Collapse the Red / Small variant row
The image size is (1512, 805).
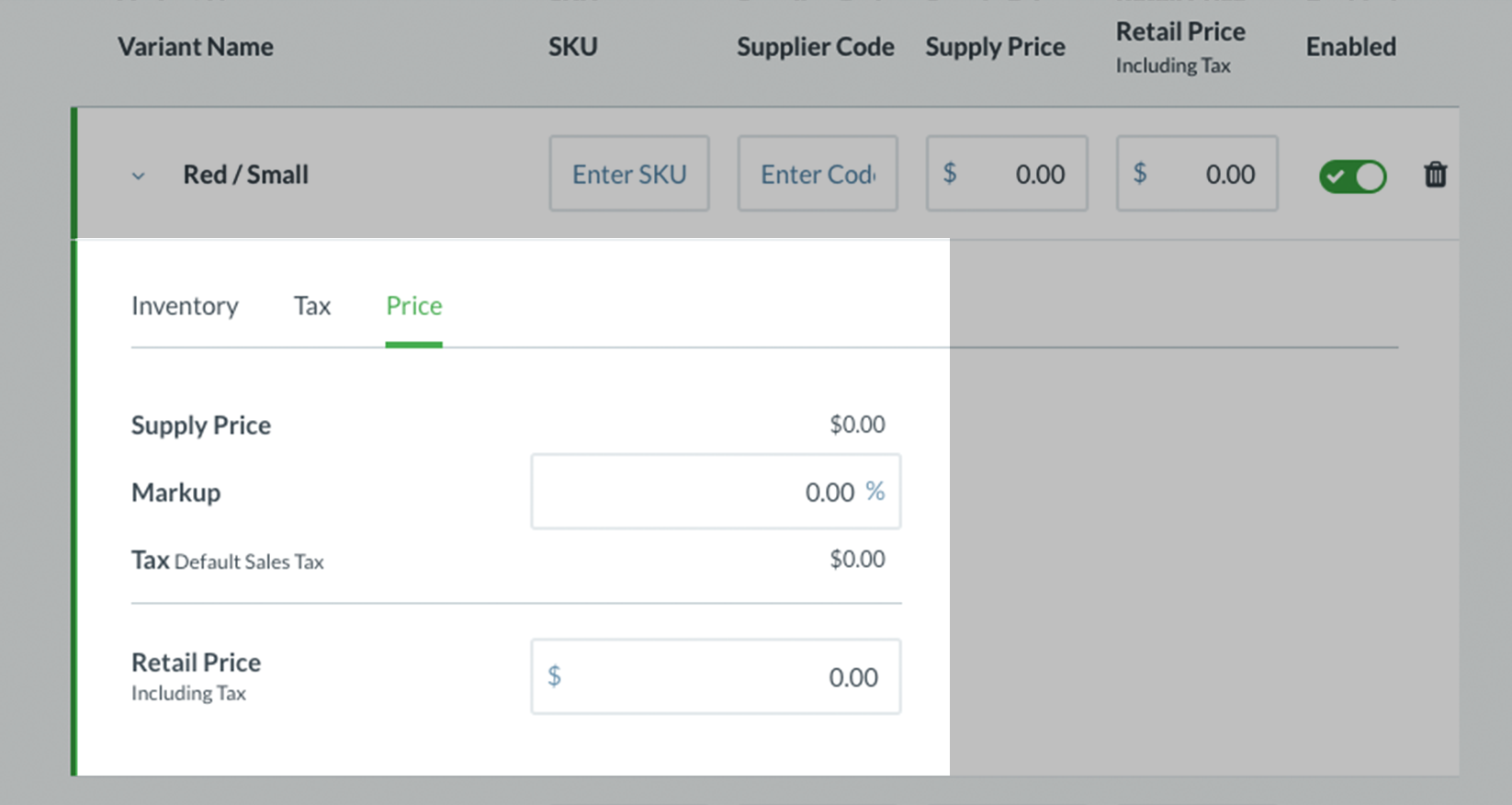click(139, 176)
